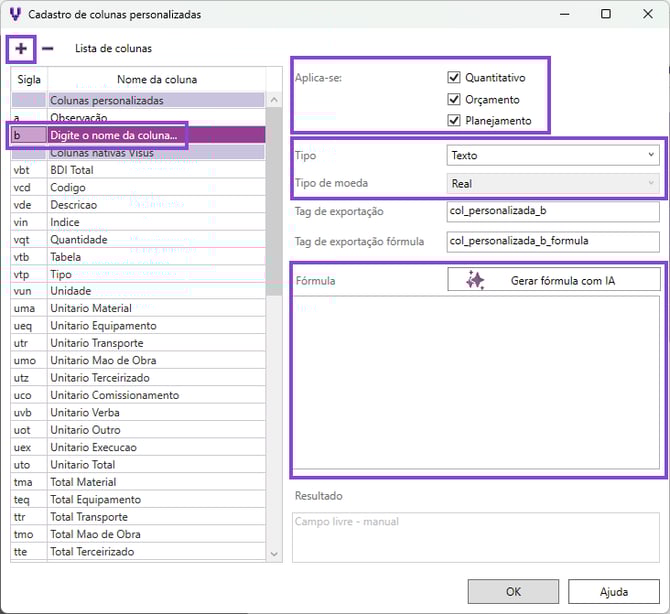Disable the Planejamento checkbox
The width and height of the screenshot is (670, 614).
coord(454,121)
